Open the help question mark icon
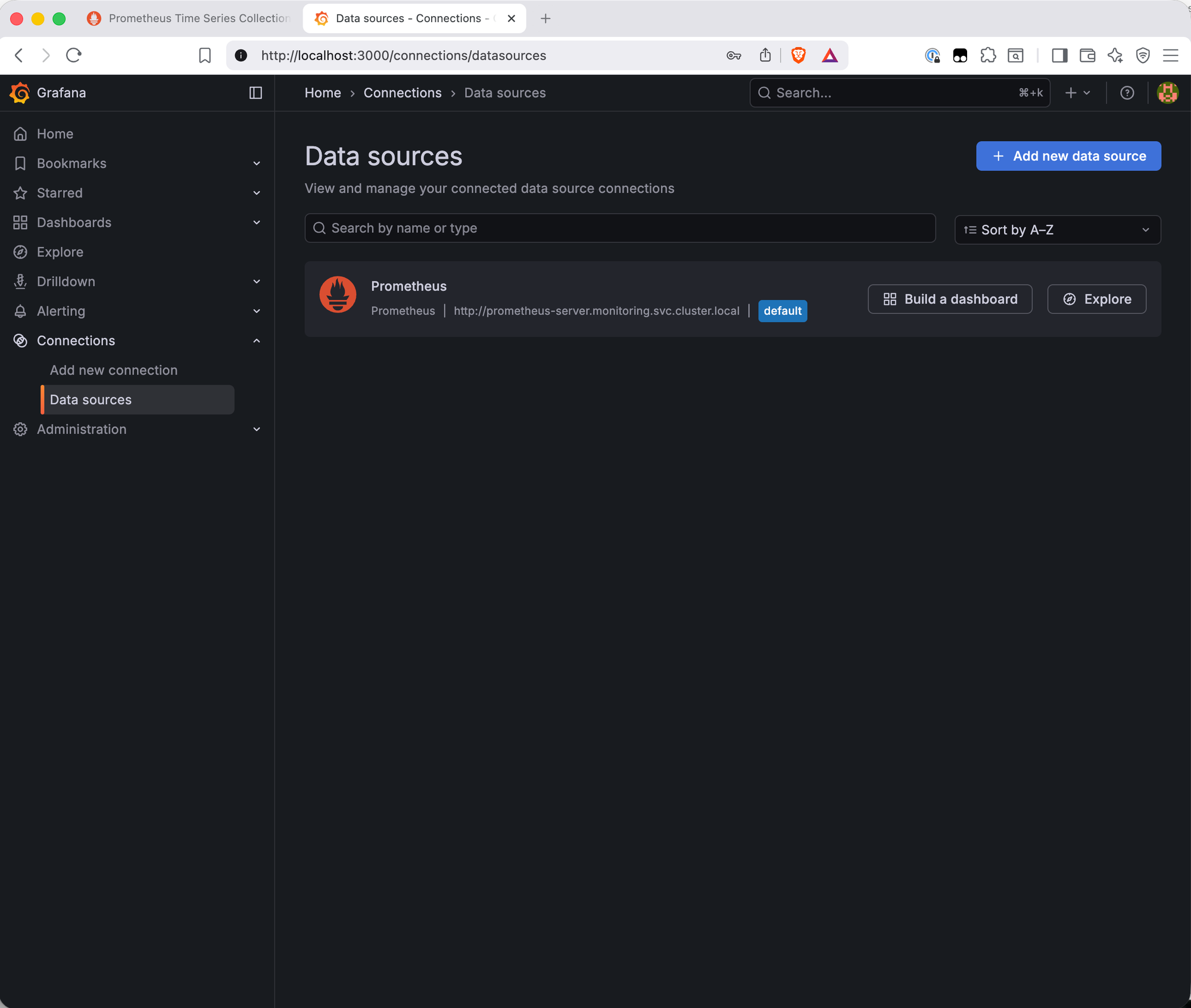 pos(1127,93)
